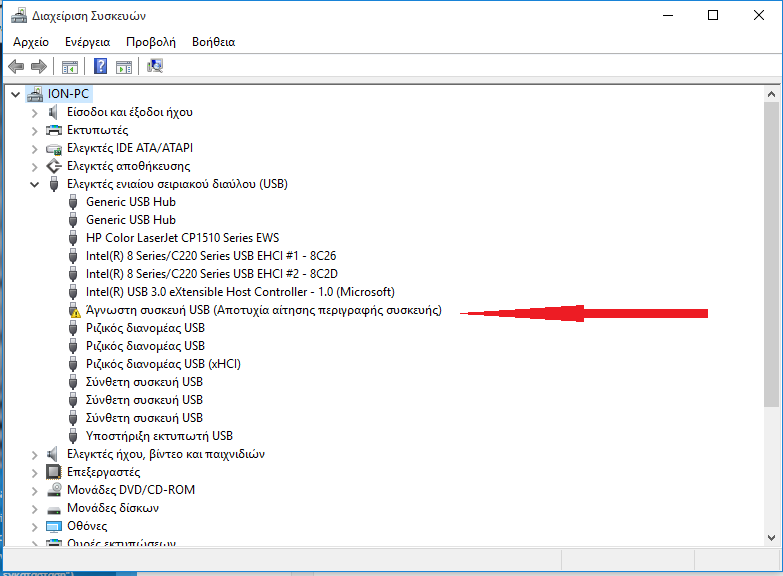Click the show/hide action pane icon
This screenshot has height=576, width=783.
pyautogui.click(x=124, y=67)
